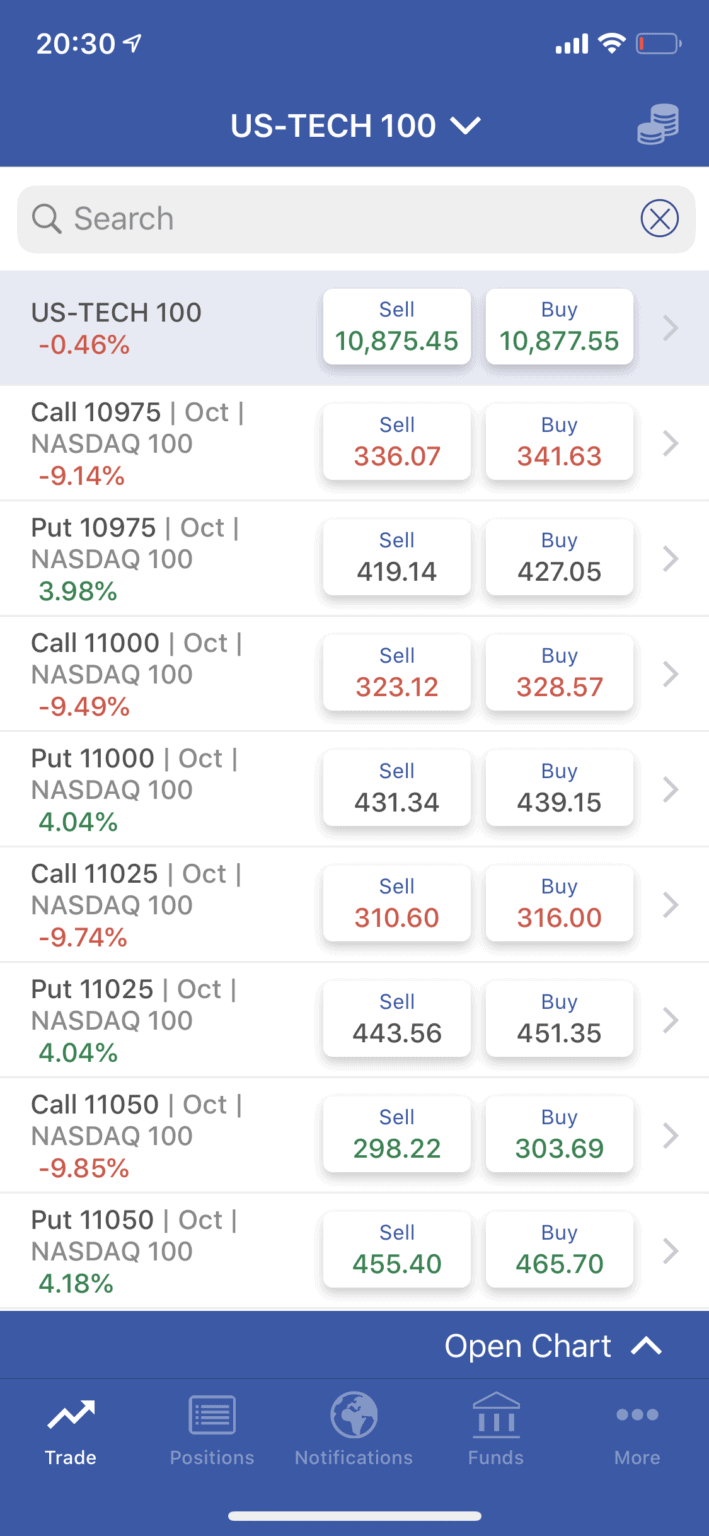Expand details for Put 11050 Oct row
709x1536 pixels.
click(x=670, y=1250)
